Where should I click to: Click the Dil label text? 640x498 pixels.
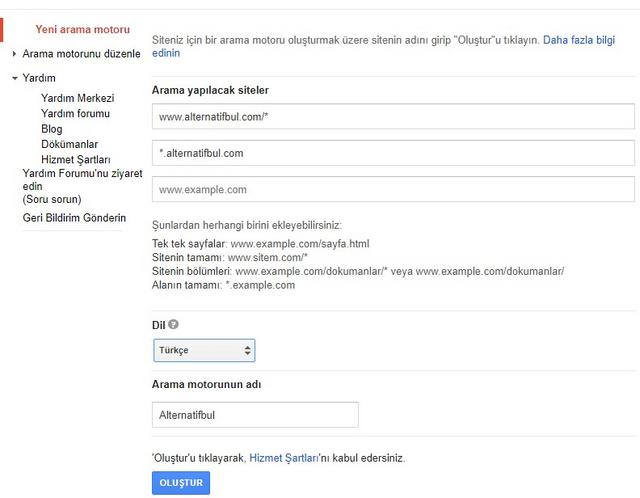(158, 325)
